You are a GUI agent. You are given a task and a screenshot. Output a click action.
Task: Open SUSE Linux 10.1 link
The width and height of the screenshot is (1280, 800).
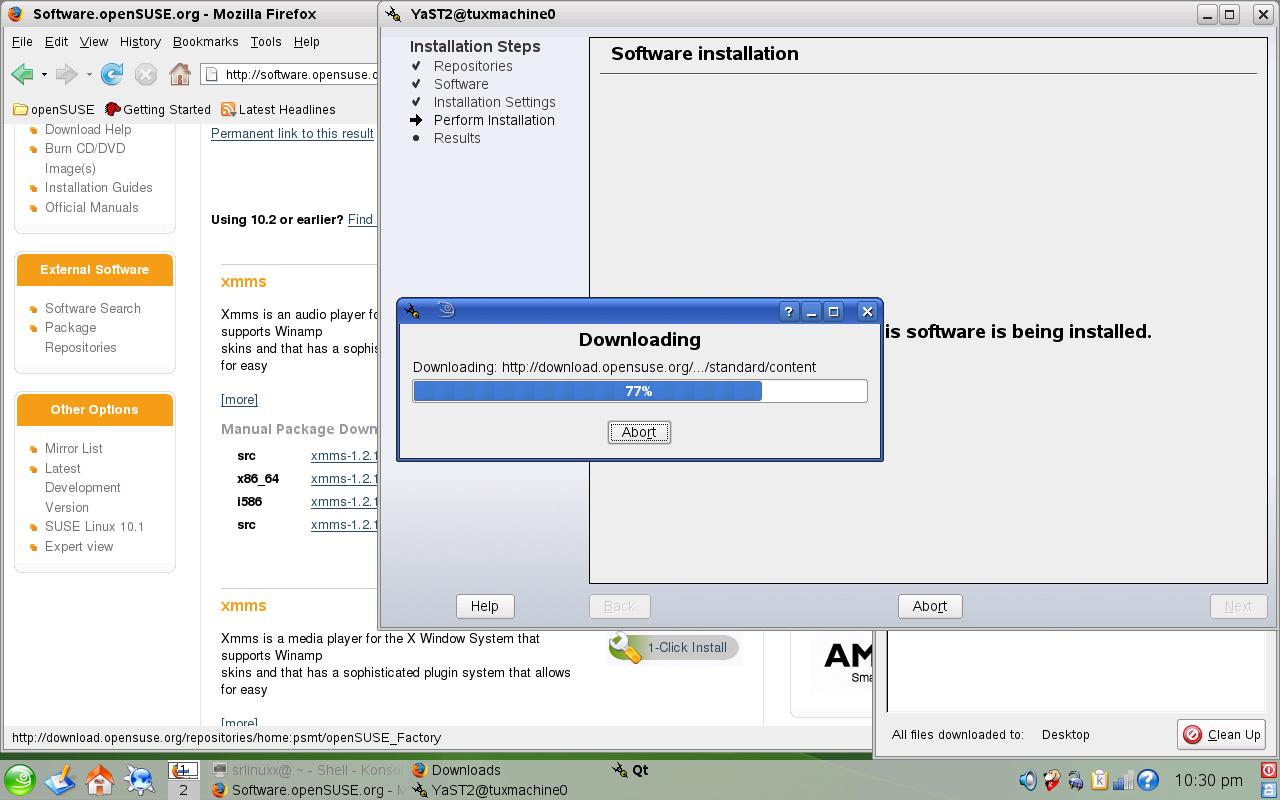[94, 527]
